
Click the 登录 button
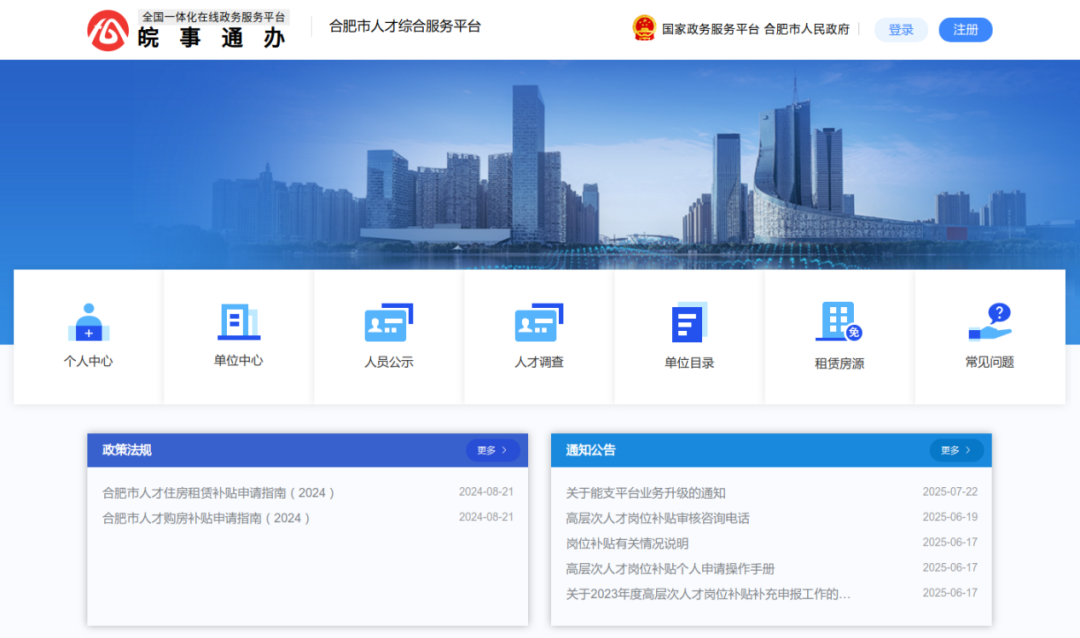[901, 29]
